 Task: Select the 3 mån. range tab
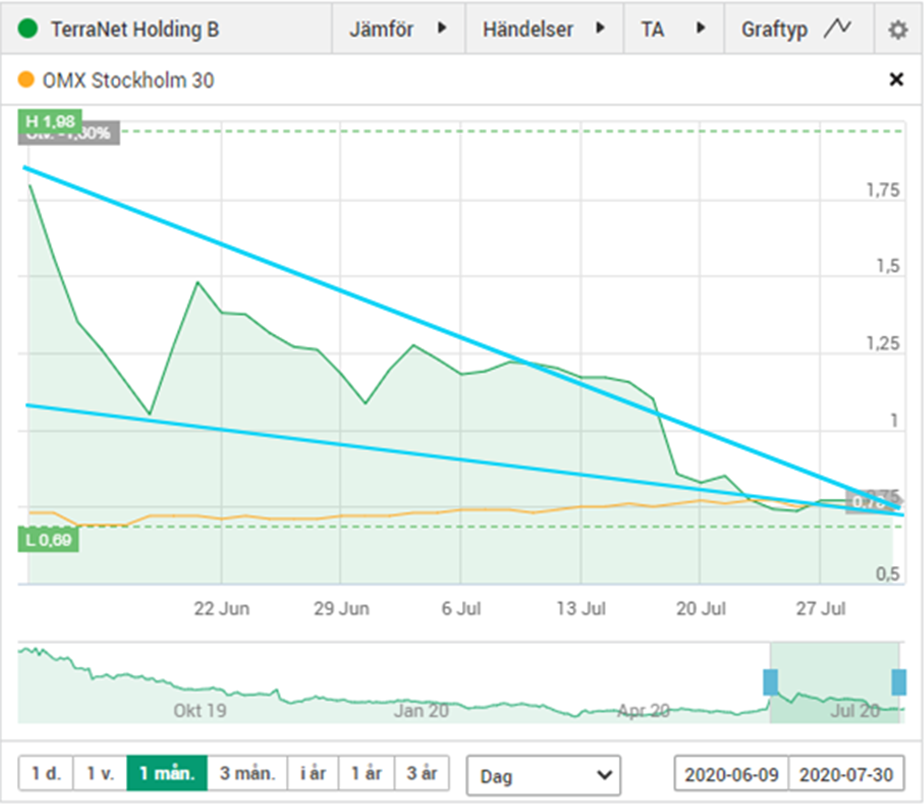[248, 773]
